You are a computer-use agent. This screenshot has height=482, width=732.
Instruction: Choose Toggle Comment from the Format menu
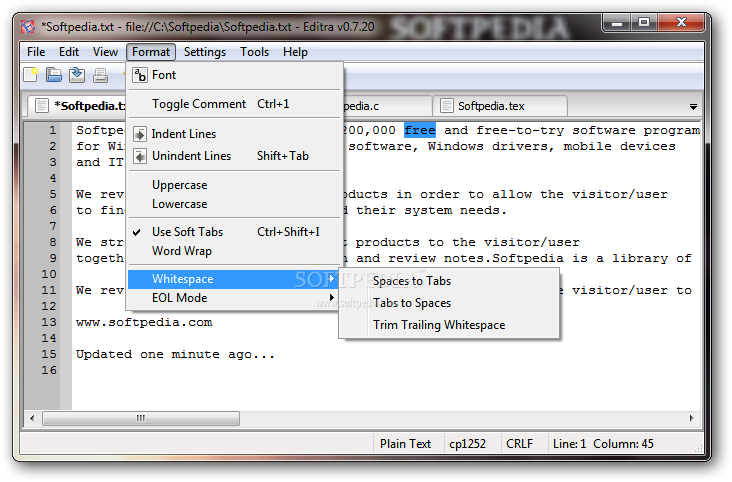[235, 104]
